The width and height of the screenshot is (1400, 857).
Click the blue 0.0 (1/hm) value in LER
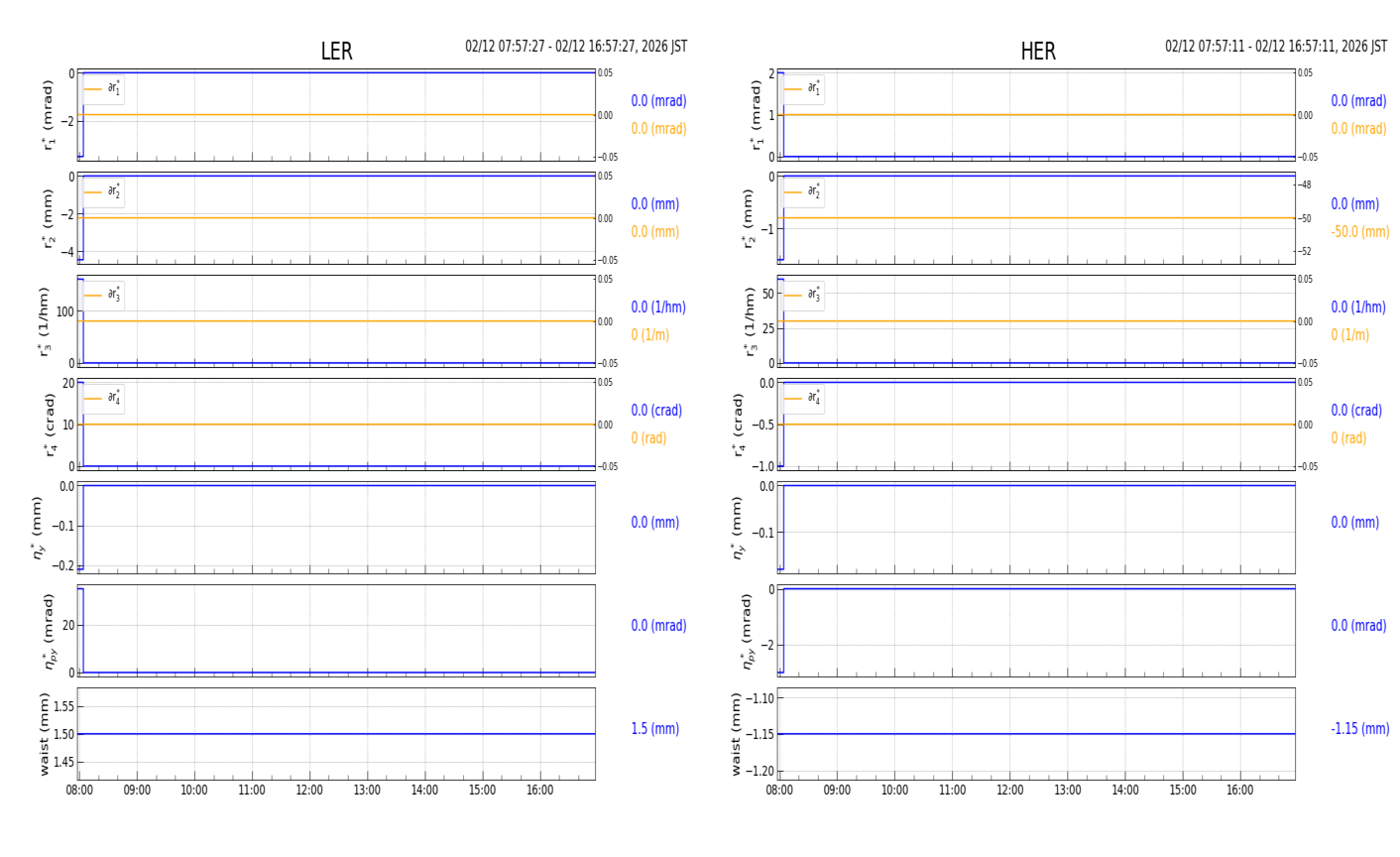click(658, 307)
